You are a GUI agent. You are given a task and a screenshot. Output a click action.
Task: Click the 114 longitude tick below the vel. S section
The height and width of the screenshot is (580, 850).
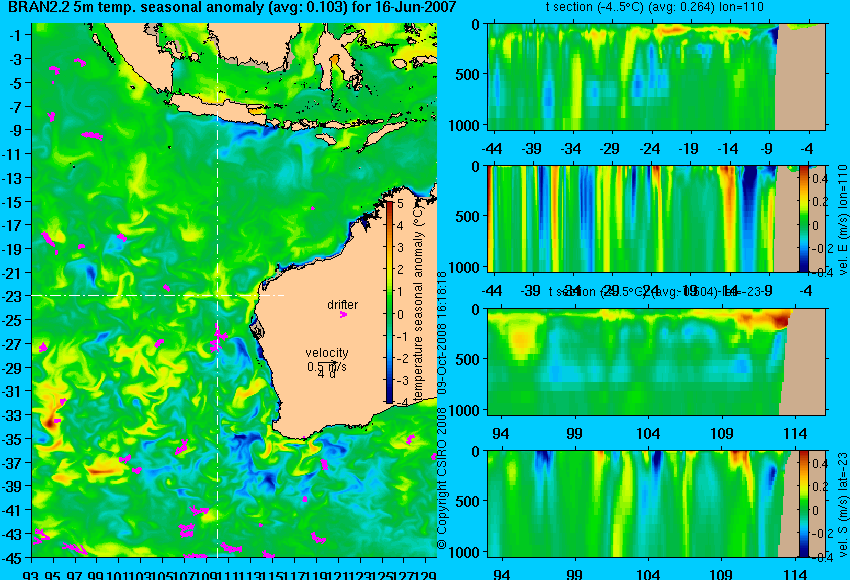coord(794,575)
